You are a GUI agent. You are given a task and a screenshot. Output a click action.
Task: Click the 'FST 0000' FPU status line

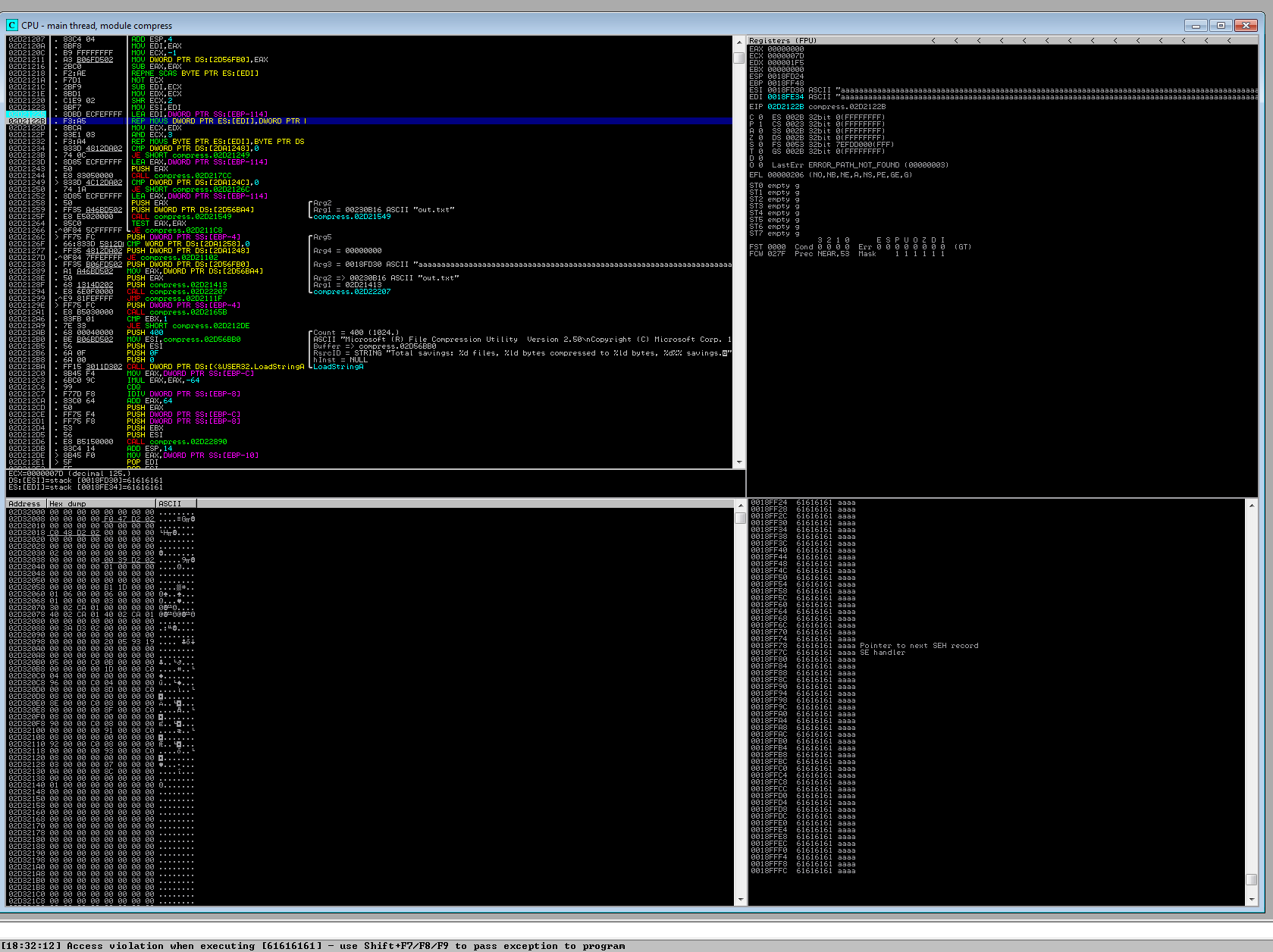tap(860, 246)
